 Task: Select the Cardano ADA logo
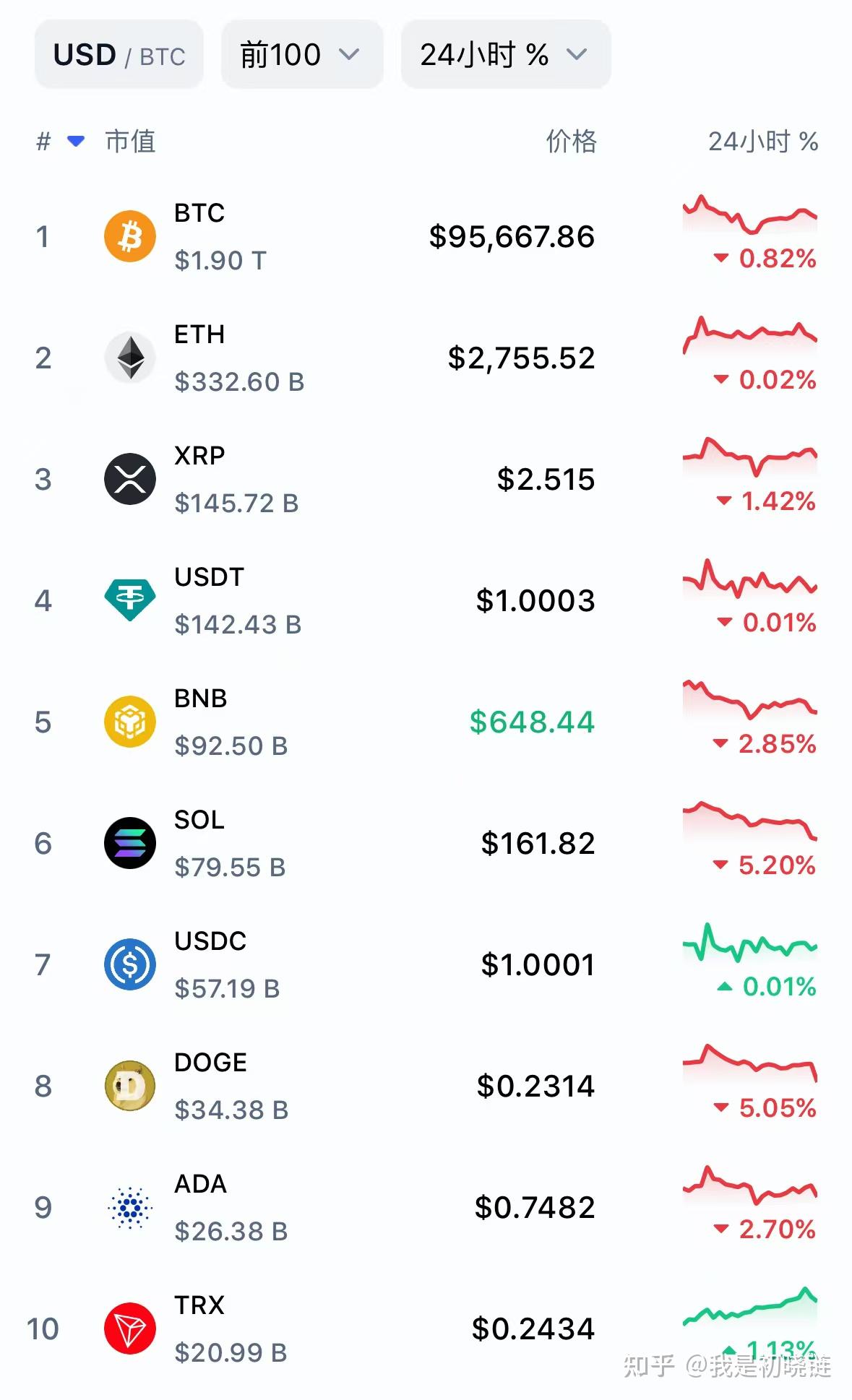(x=130, y=1207)
